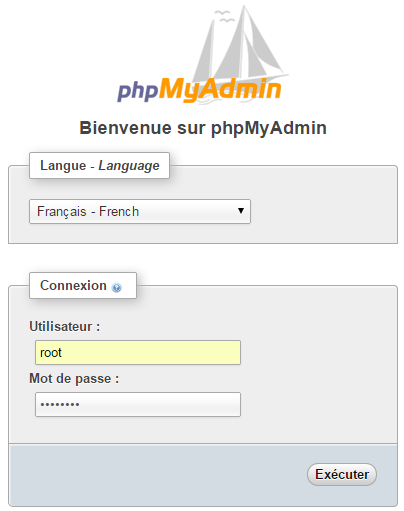Click the orange "MyAdmin" logo text
404x511 pixels.
click(220, 89)
